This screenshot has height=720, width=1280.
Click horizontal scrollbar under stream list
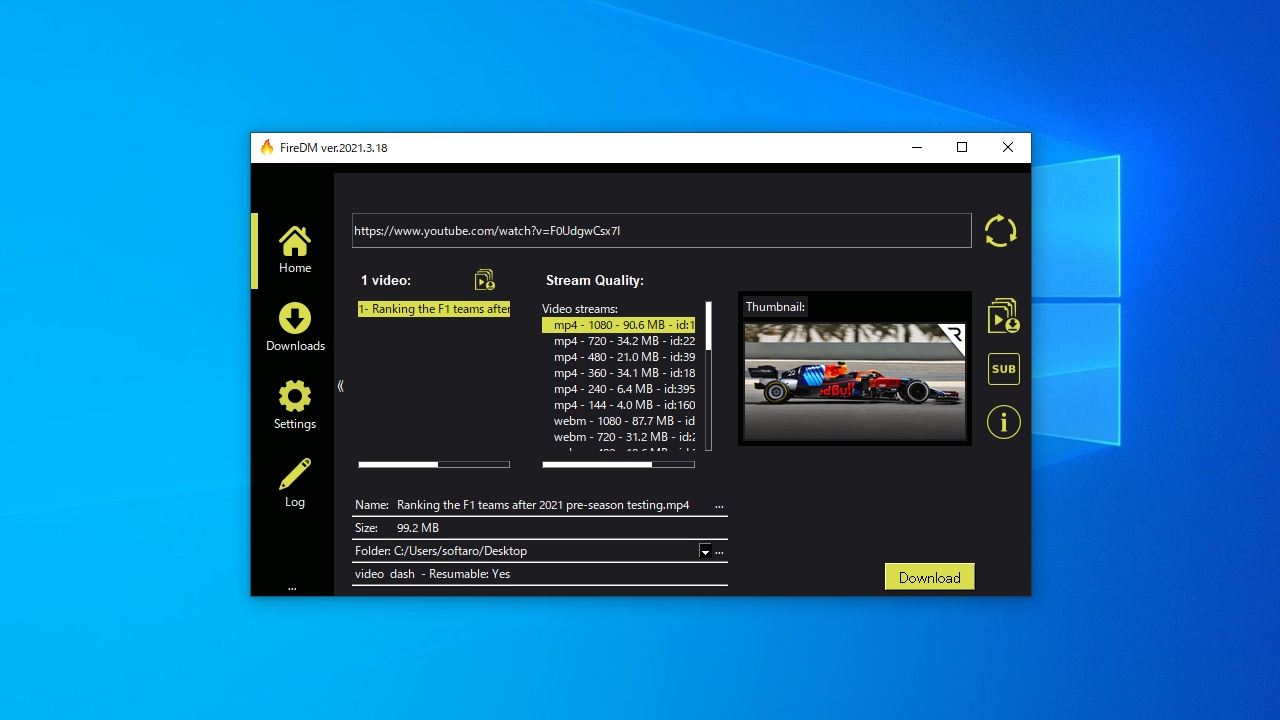tap(618, 464)
